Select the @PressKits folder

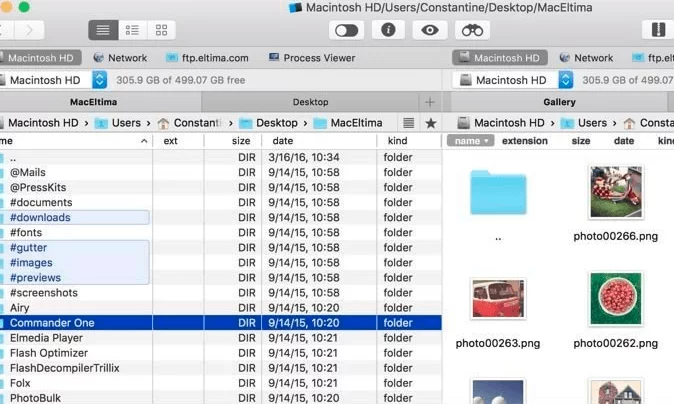[x=221, y=187]
